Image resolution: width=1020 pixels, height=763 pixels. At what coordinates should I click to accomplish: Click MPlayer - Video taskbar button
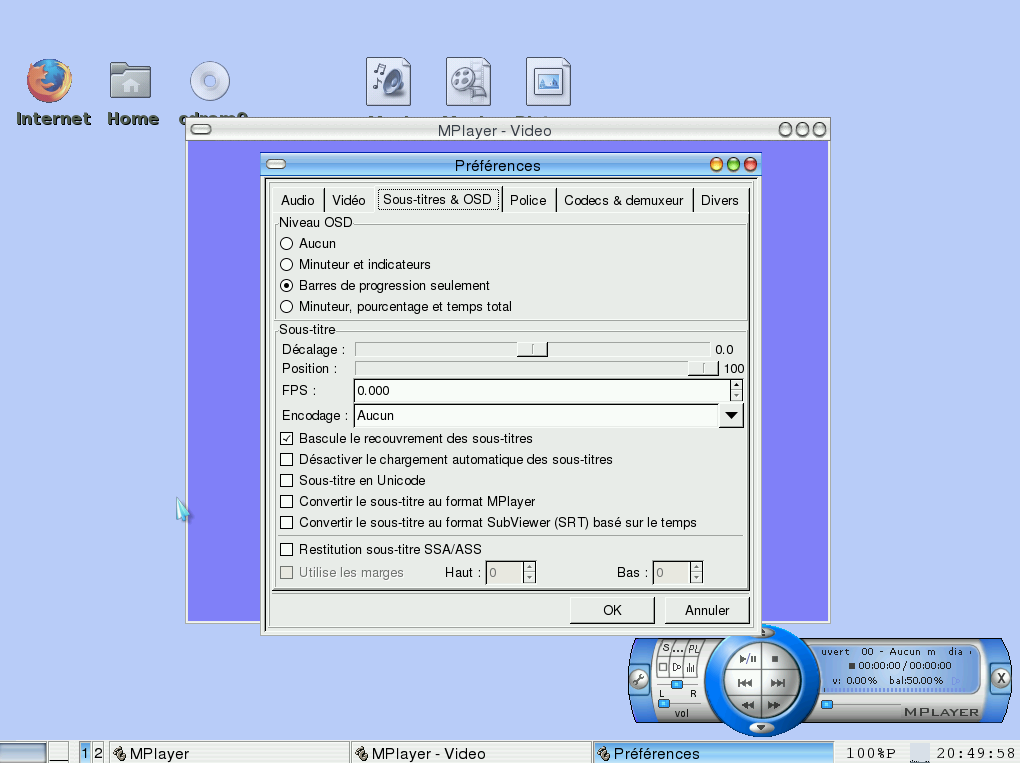[471, 753]
